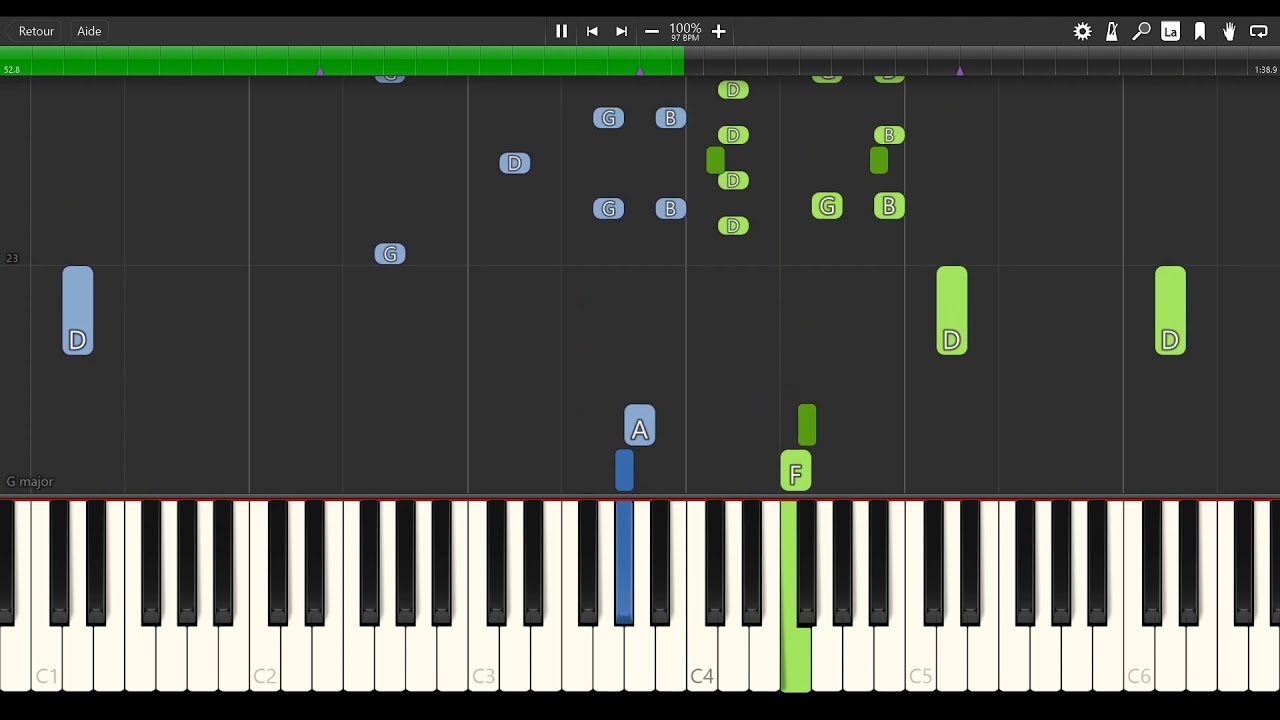Viewport: 1280px width, 720px height.
Task: Click the long blue D note
Action: coord(78,310)
